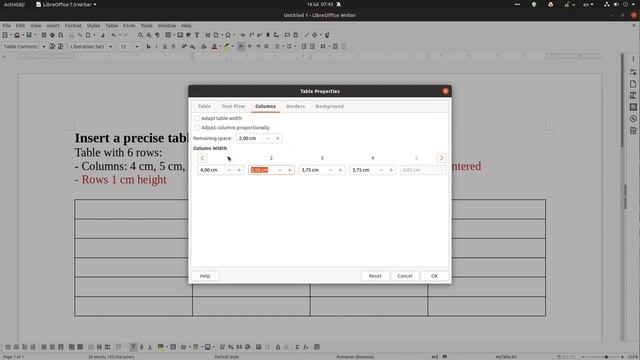Click the Find & Replace magnifier icon

[x=140, y=35]
